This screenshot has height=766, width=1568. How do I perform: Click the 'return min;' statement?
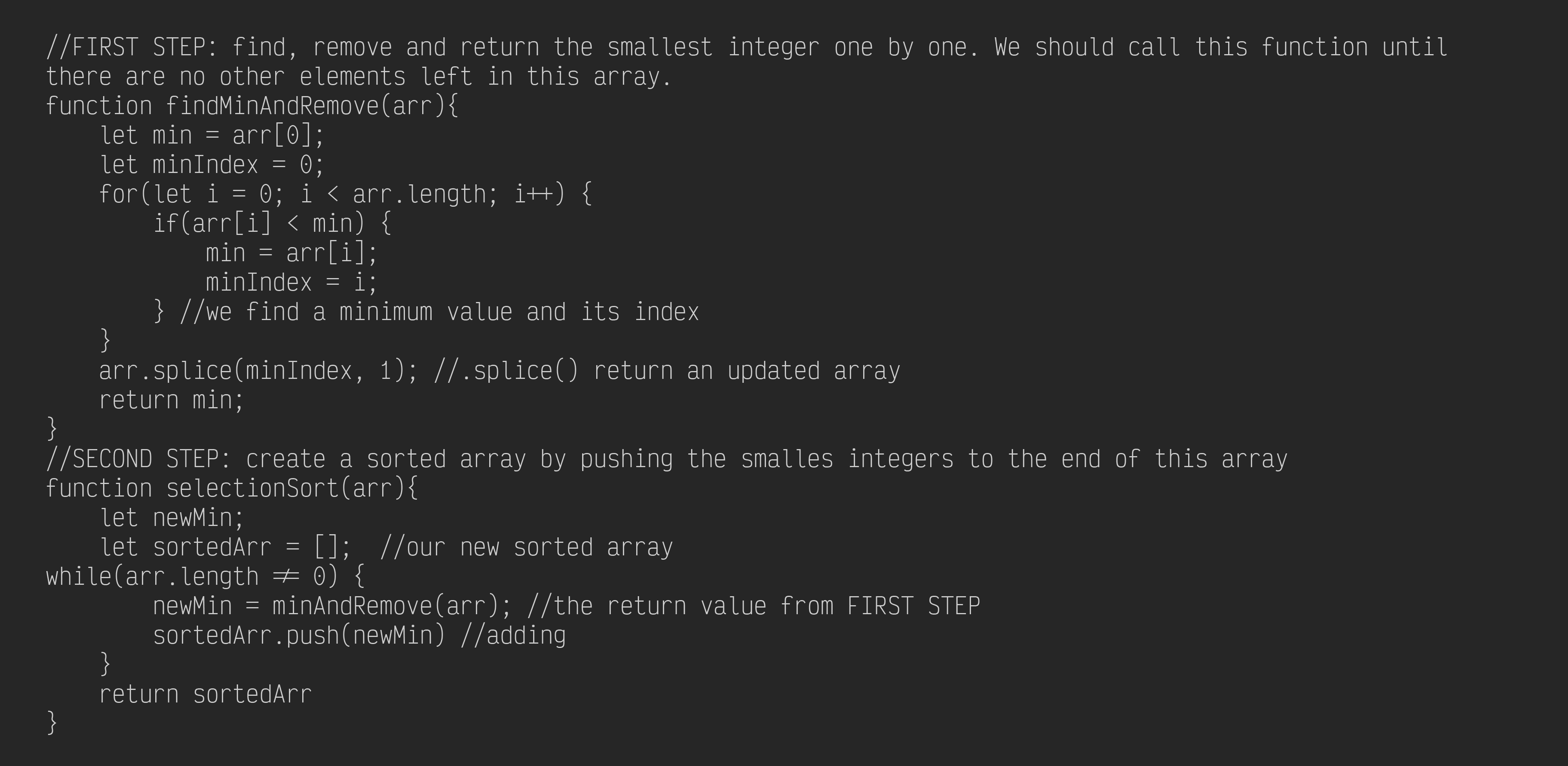(x=171, y=400)
